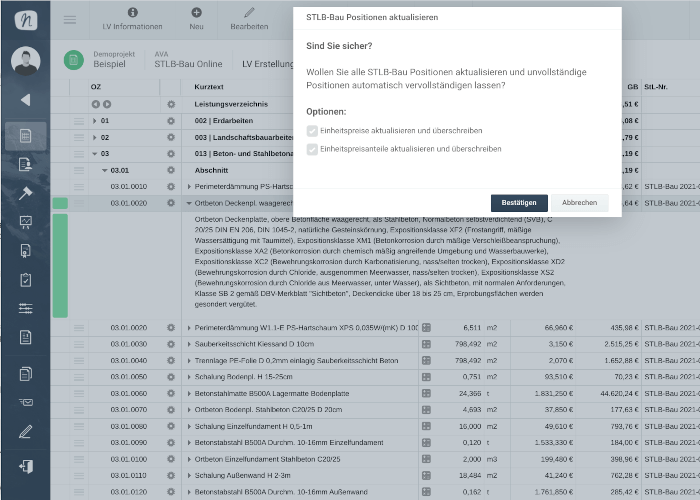Open the Demoprojekt Beispiel breadcrumb
This screenshot has height=500, width=700.
pos(114,59)
